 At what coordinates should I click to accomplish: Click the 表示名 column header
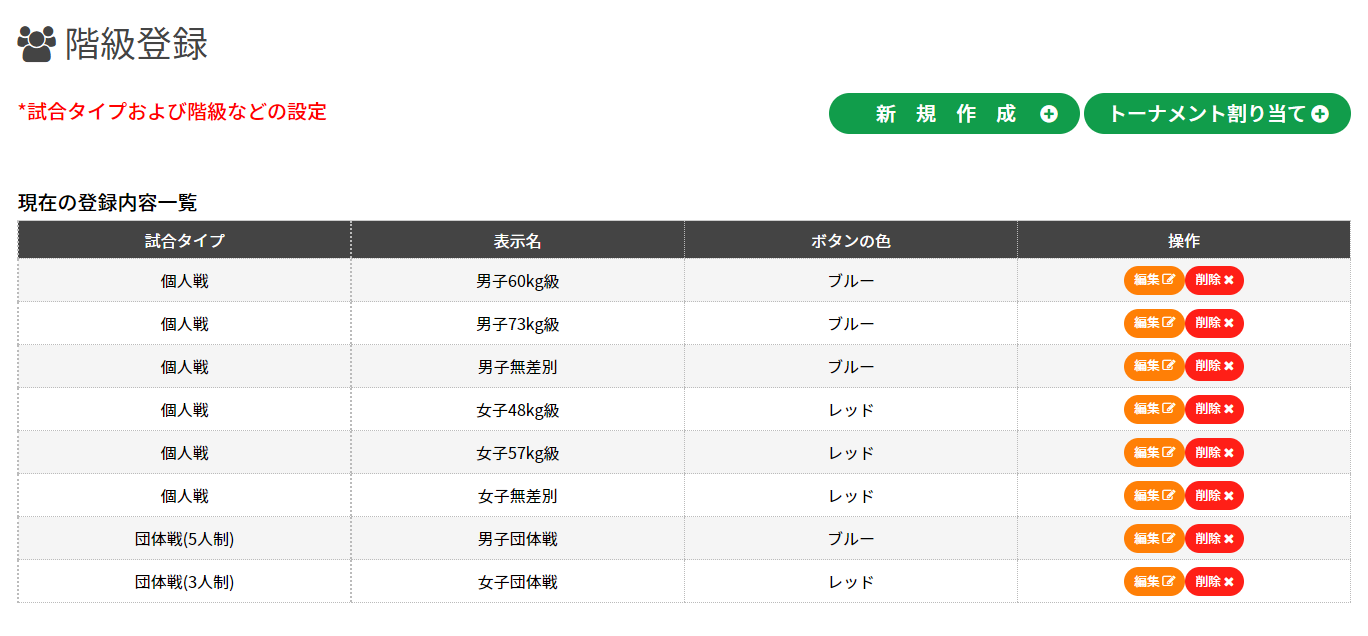click(x=517, y=241)
